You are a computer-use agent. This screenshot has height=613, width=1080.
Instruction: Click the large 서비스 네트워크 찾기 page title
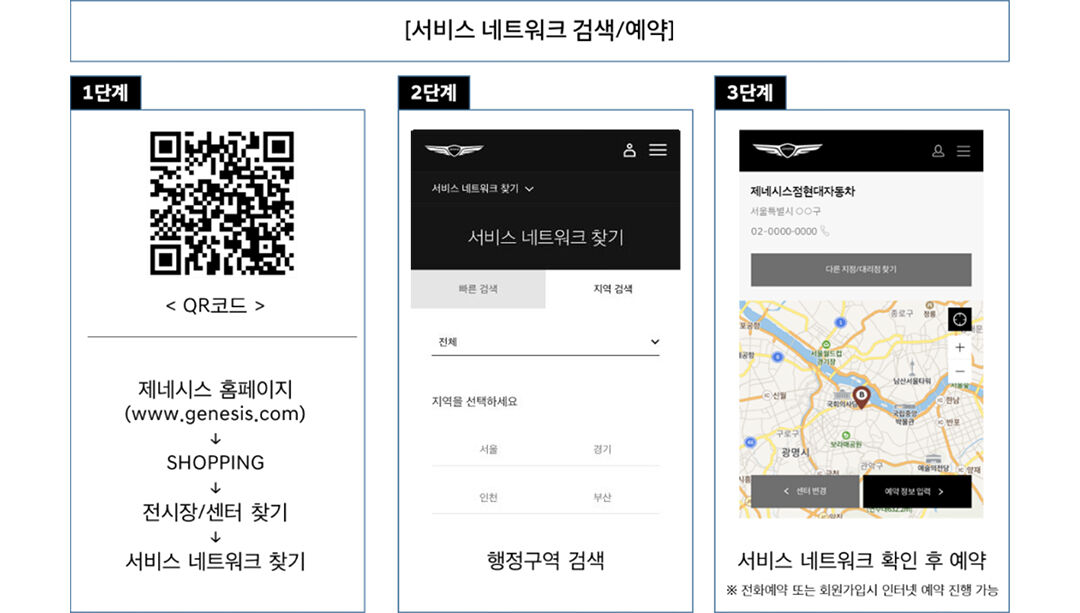(546, 238)
